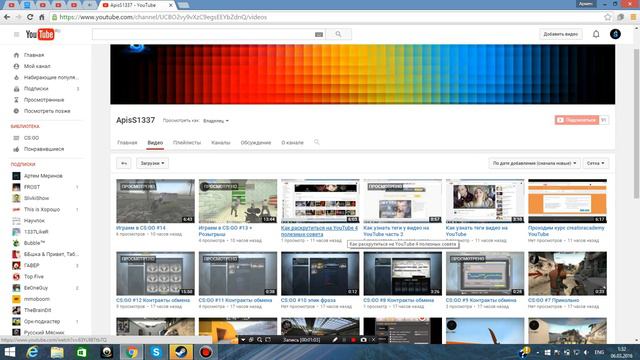The width and height of the screenshot is (640, 360).
Task: Click the search magnifier button
Action: click(338, 34)
